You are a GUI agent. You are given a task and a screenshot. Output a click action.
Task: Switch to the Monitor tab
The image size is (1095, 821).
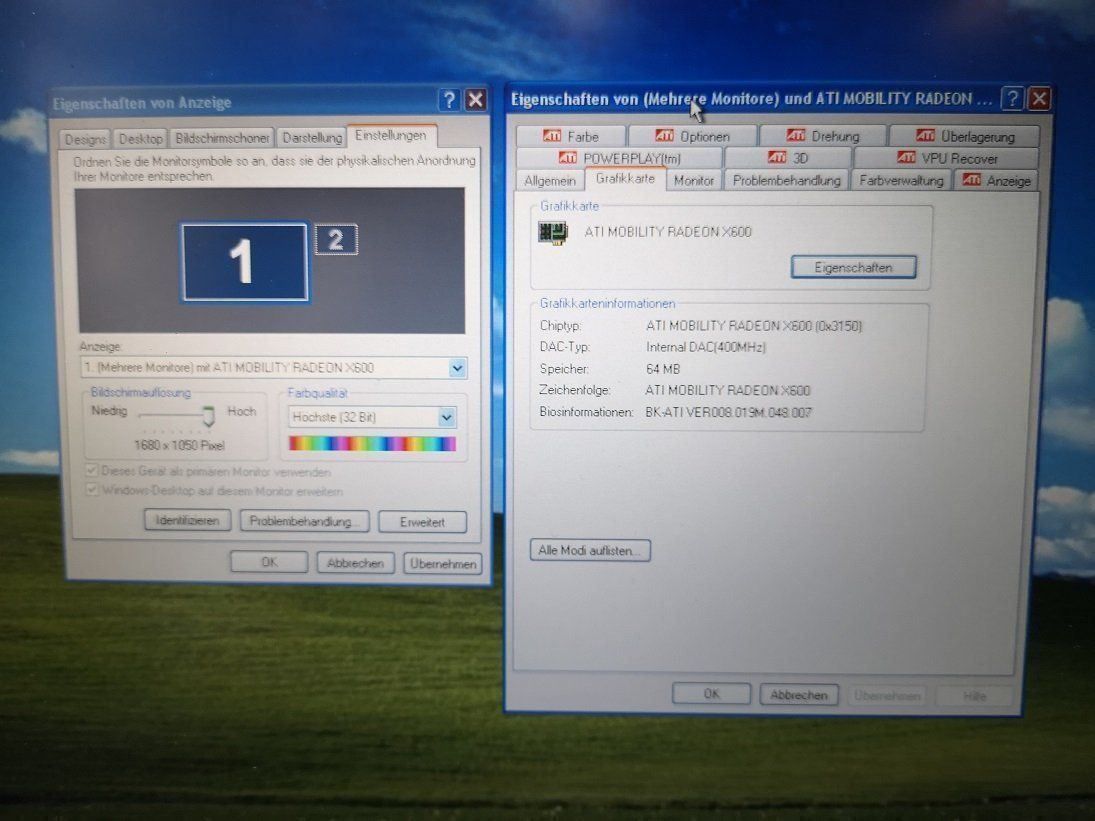(693, 181)
